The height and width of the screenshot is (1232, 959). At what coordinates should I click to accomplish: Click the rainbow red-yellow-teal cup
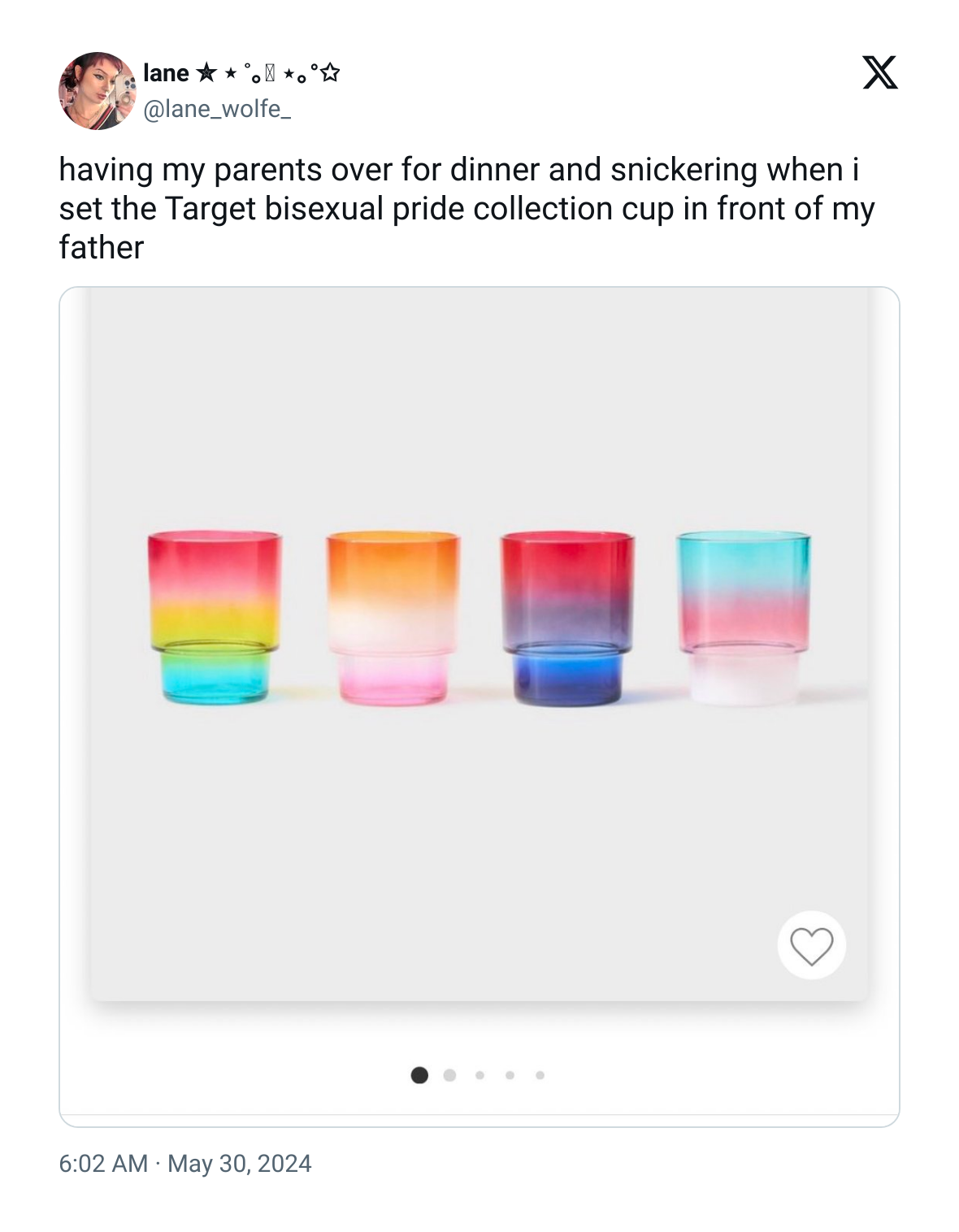215,618
